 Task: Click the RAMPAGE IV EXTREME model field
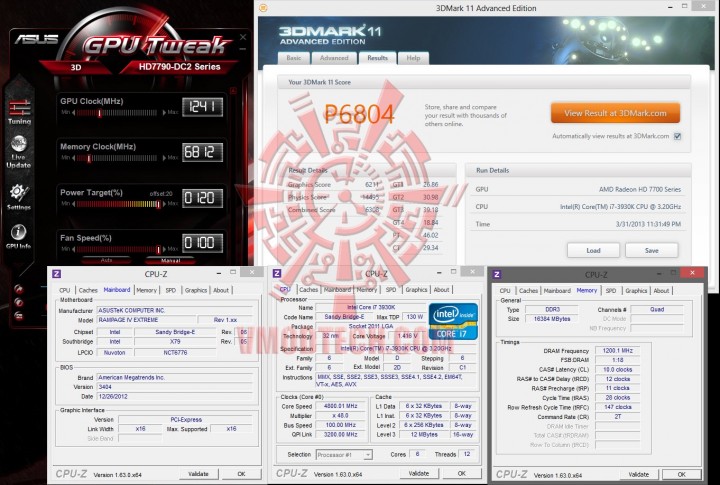point(146,320)
